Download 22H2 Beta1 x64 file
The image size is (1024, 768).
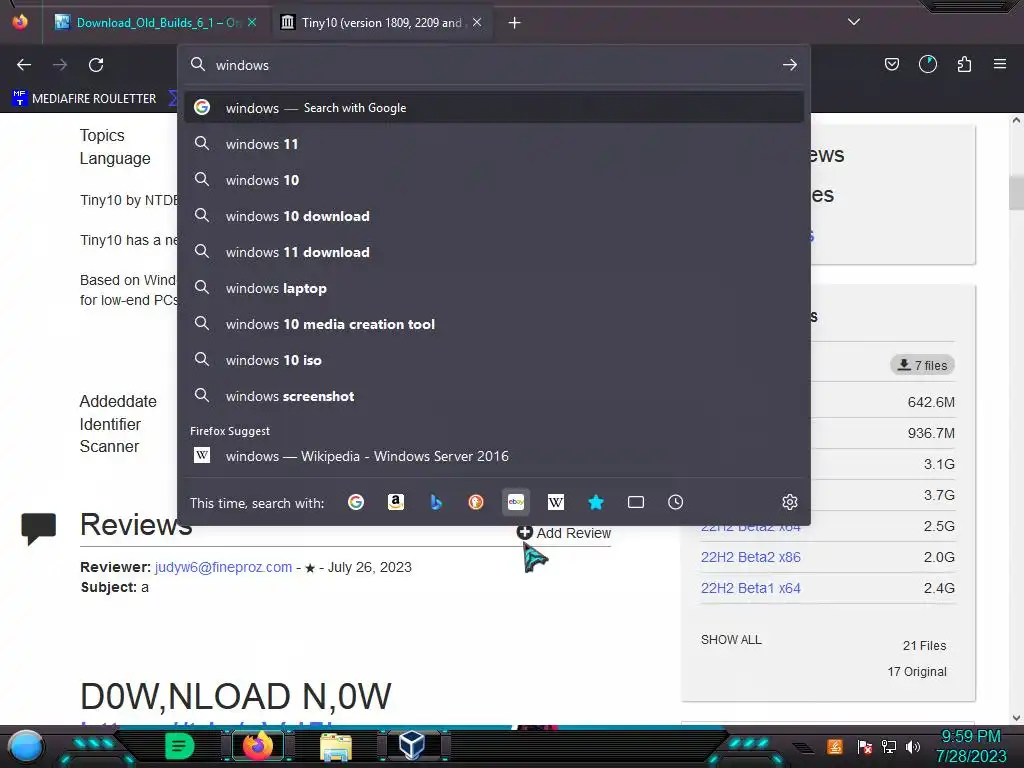[750, 588]
